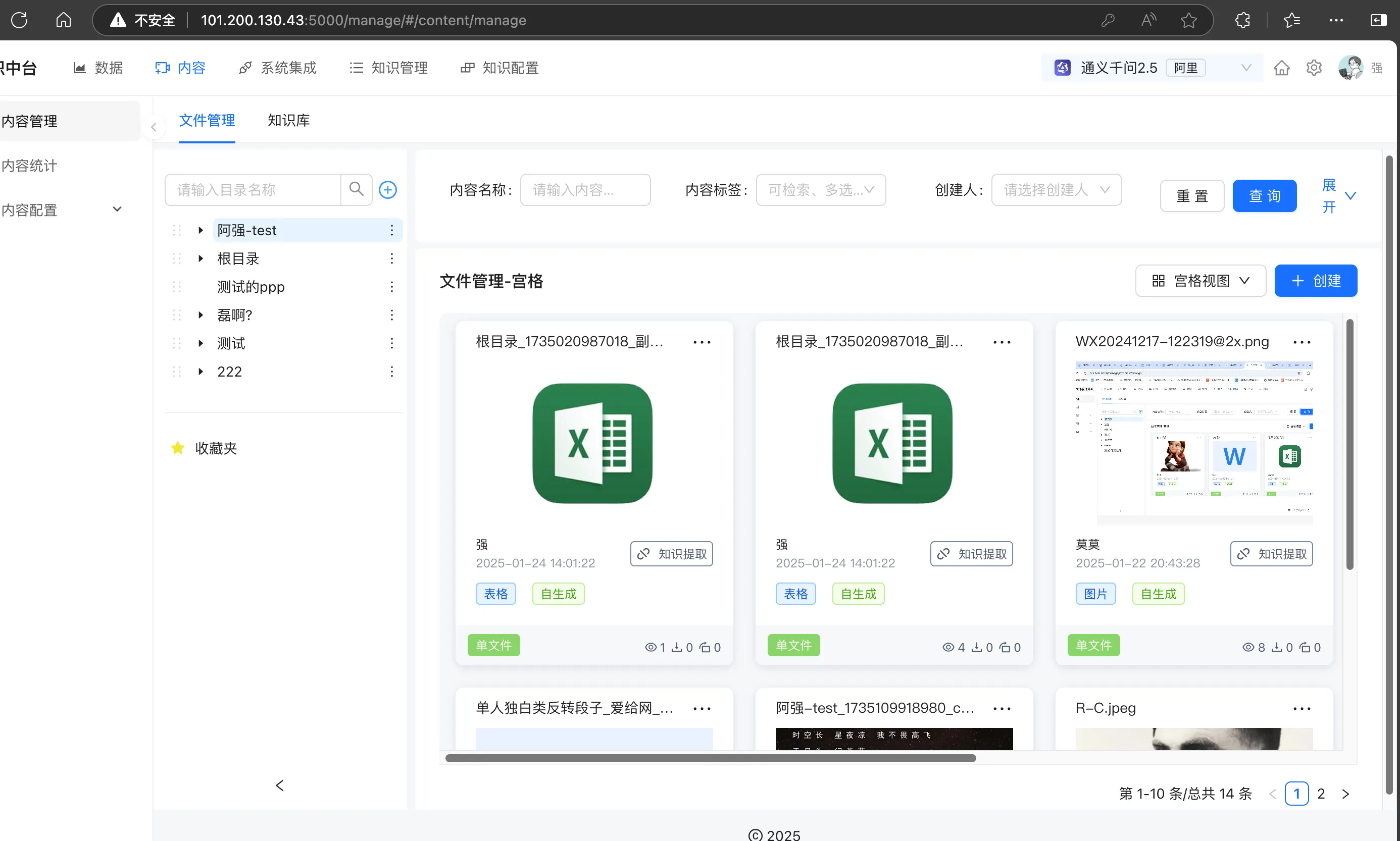Collapse tree panel with bottom left arrow
The height and width of the screenshot is (841, 1400).
pyautogui.click(x=279, y=786)
